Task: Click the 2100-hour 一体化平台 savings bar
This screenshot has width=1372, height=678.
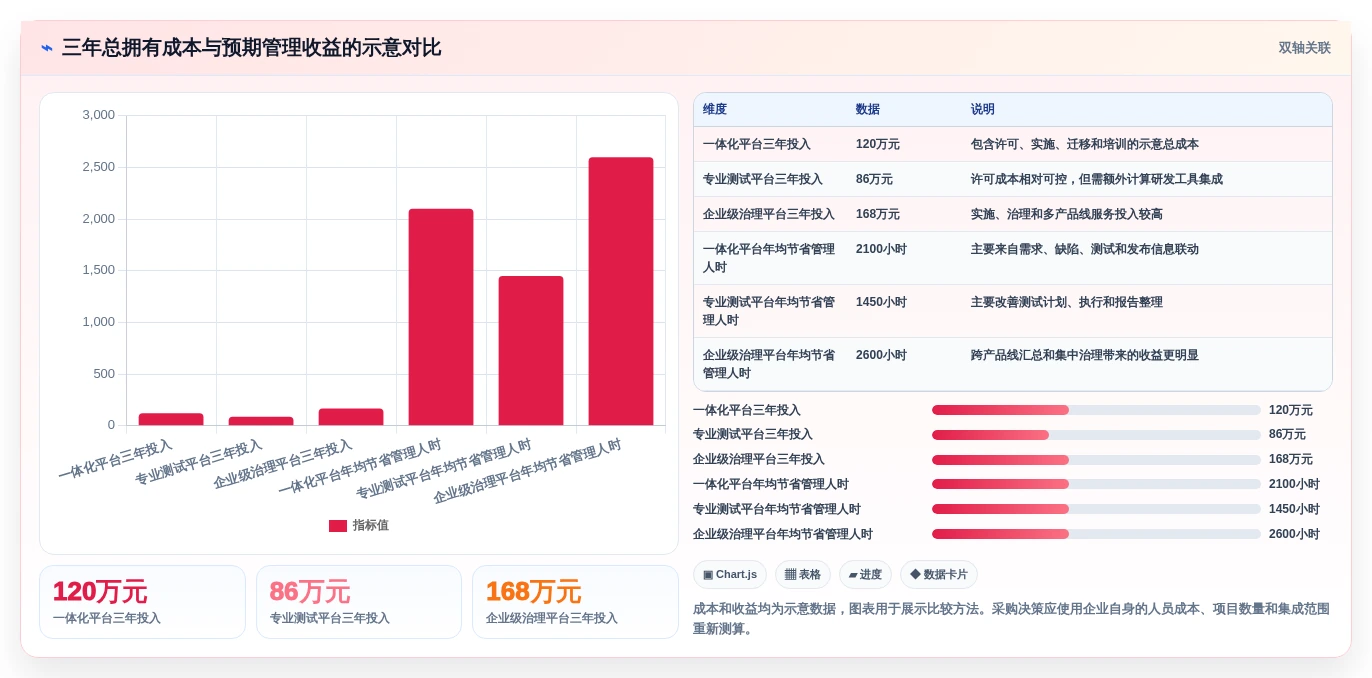Action: pos(441,317)
